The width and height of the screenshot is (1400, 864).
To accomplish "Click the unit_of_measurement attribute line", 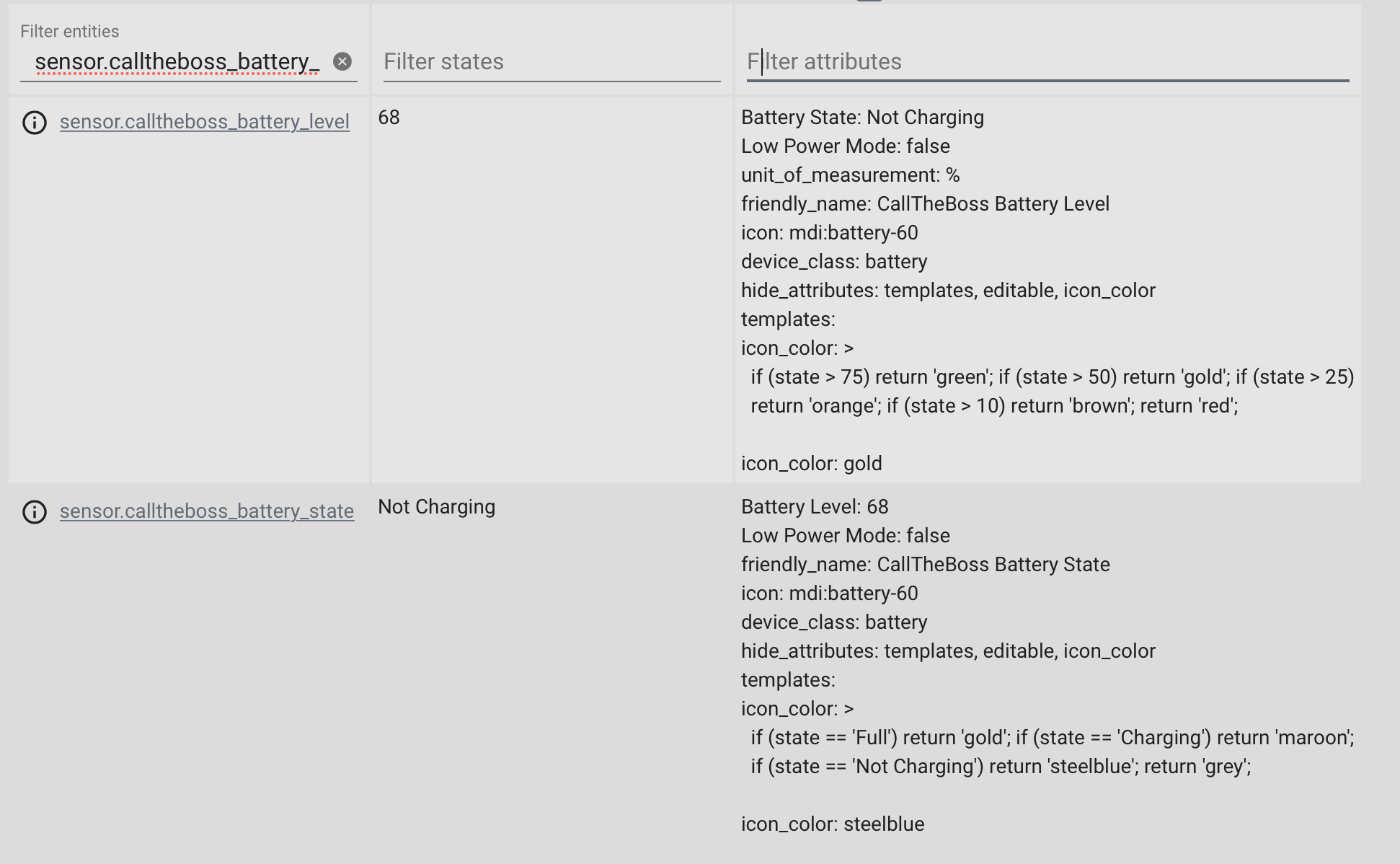I will click(851, 175).
